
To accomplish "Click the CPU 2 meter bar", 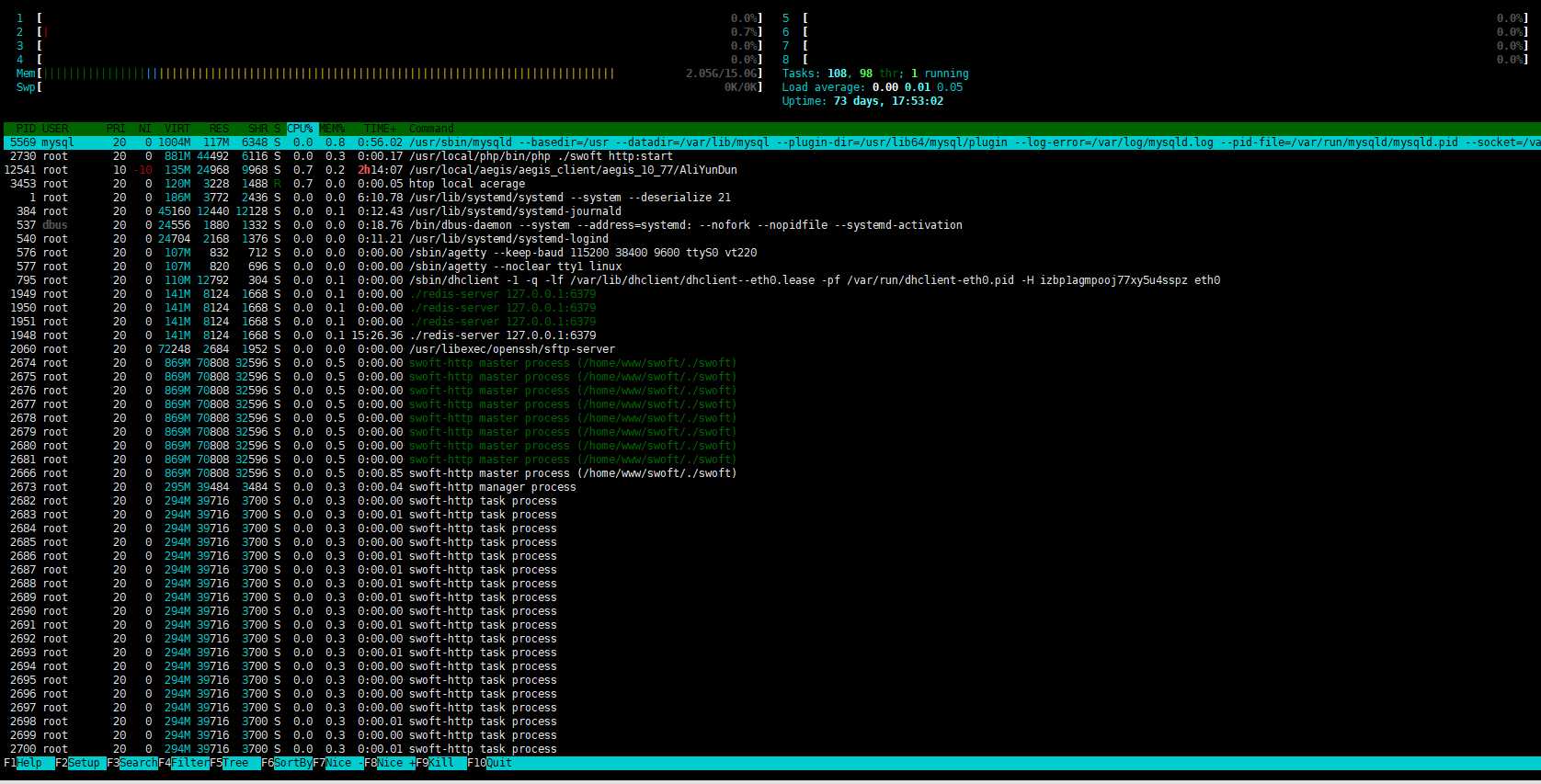I will pos(389,32).
